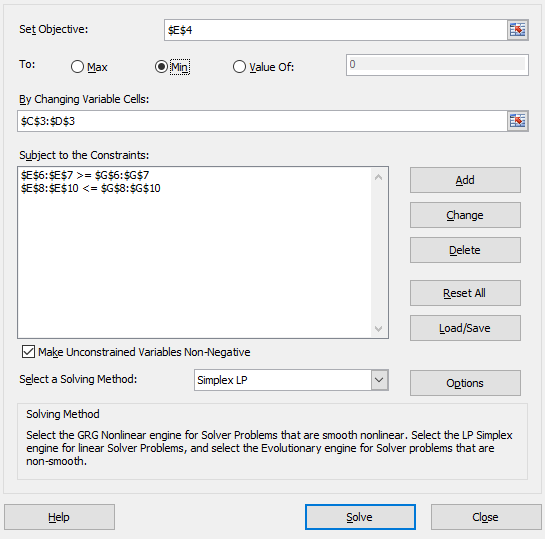This screenshot has height=539, width=545.
Task: Click the constraints list scroll down arrow
Action: (379, 328)
